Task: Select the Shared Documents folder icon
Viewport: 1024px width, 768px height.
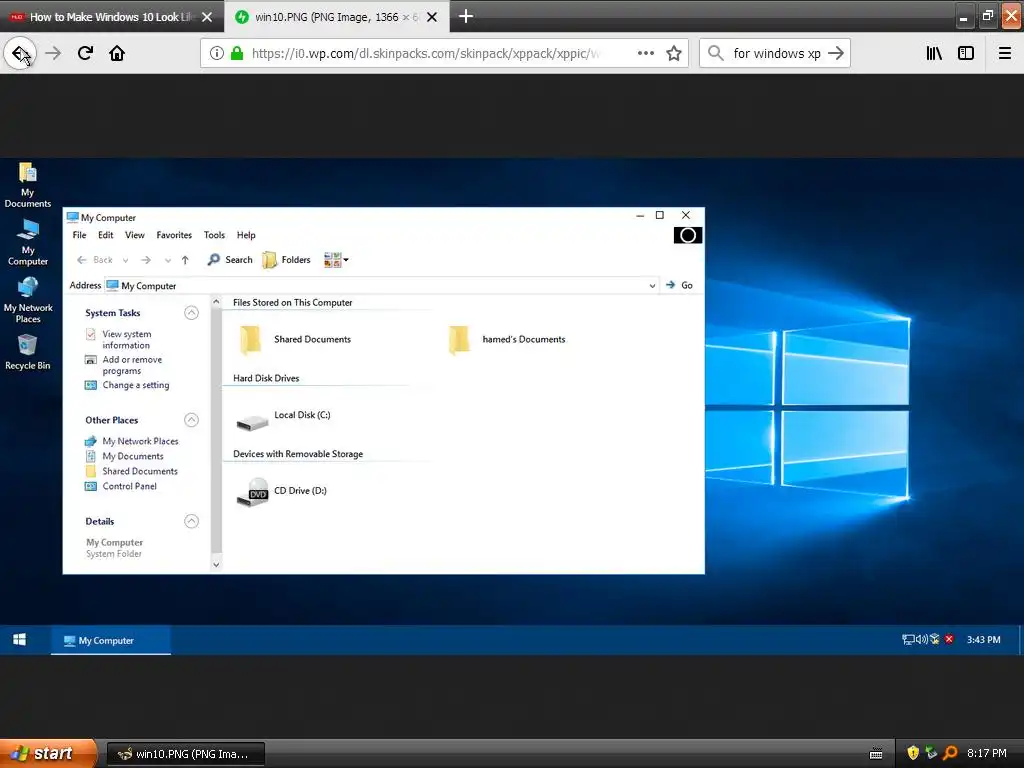Action: point(251,340)
